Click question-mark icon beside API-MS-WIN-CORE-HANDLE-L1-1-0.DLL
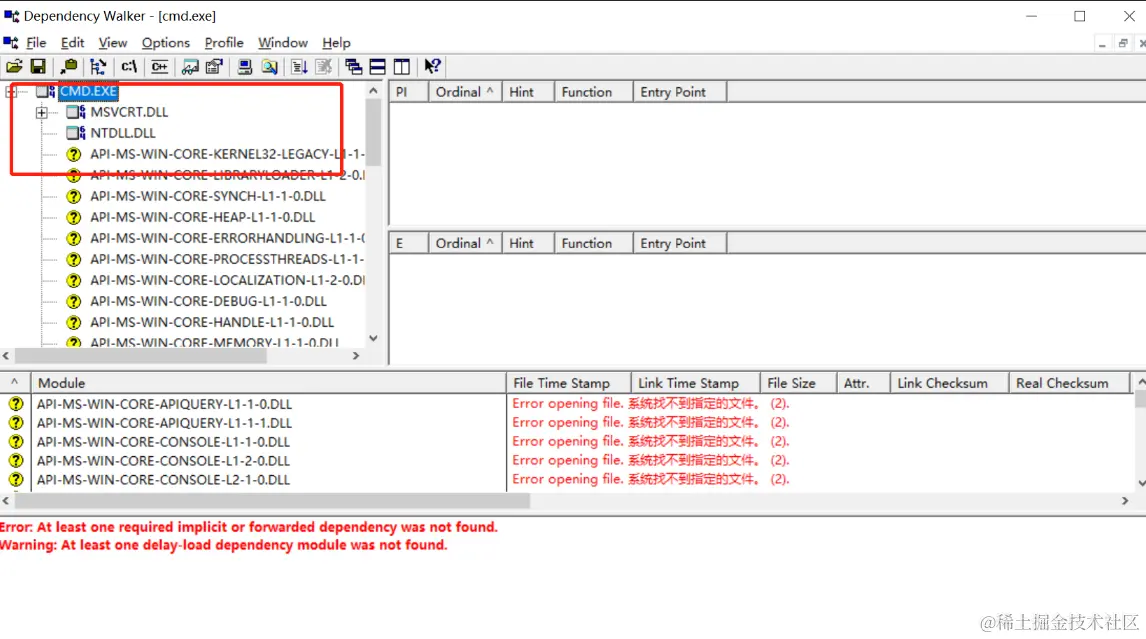 (x=74, y=322)
